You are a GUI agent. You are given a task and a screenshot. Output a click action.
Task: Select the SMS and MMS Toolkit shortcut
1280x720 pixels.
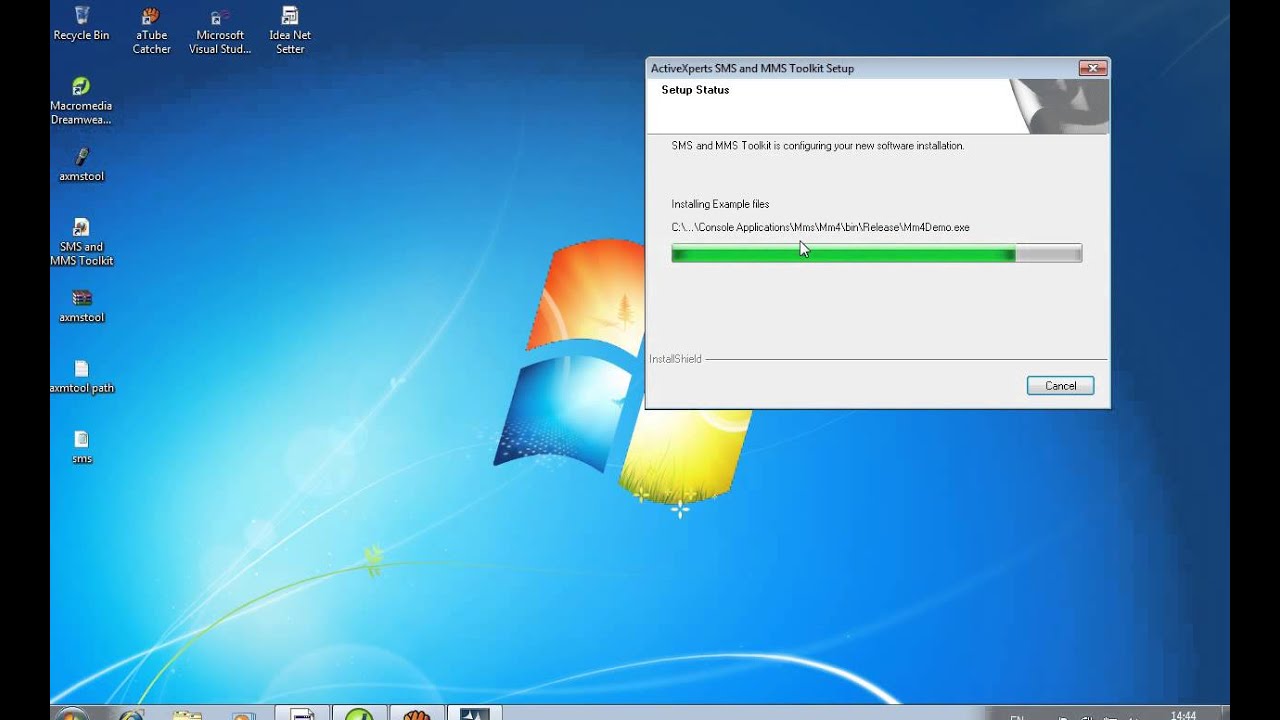pos(82,242)
